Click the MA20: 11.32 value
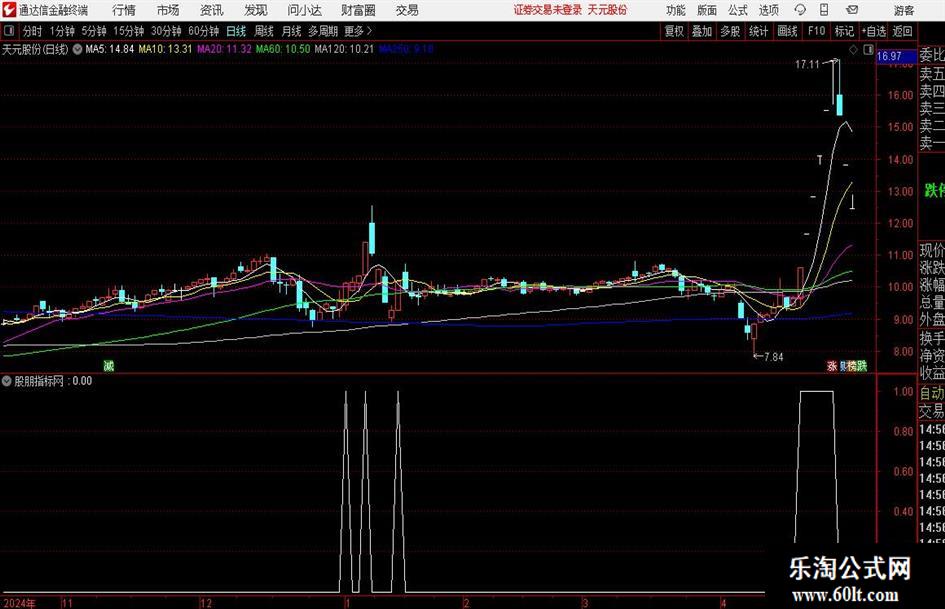This screenshot has width=945, height=609. click(224, 49)
